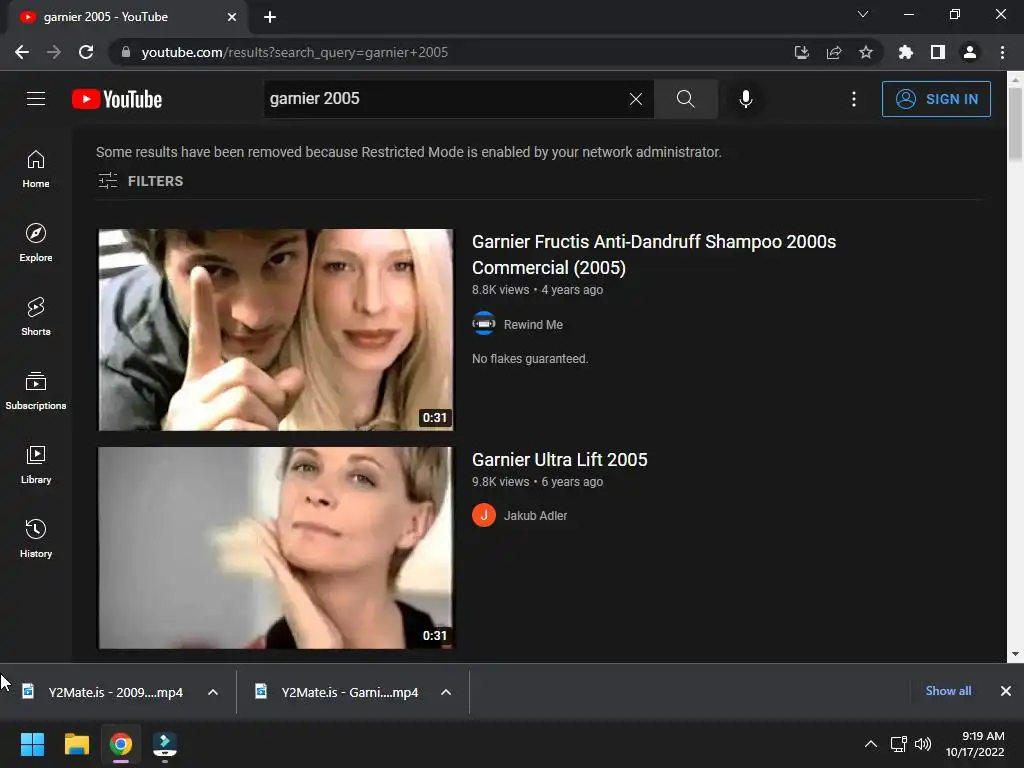Open Library in sidebar
This screenshot has width=1024, height=768.
36,464
